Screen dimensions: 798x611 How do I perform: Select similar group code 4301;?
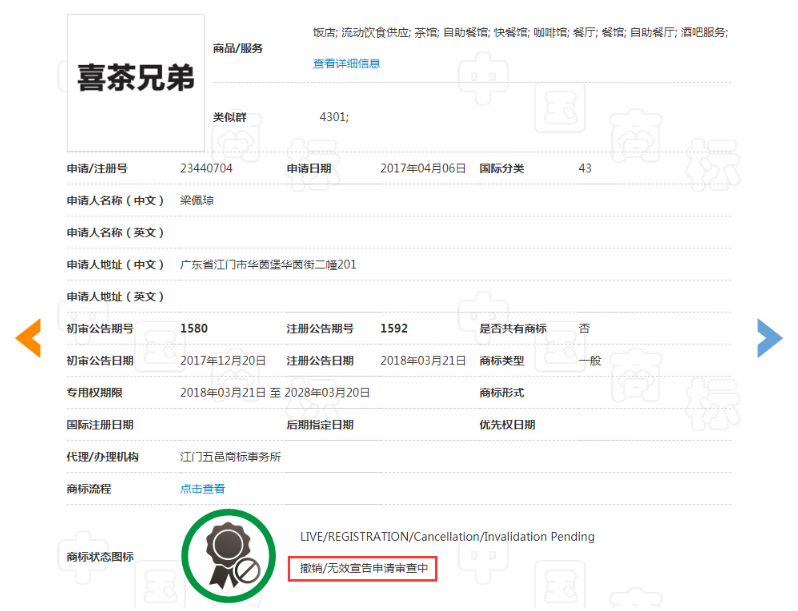[x=334, y=117]
